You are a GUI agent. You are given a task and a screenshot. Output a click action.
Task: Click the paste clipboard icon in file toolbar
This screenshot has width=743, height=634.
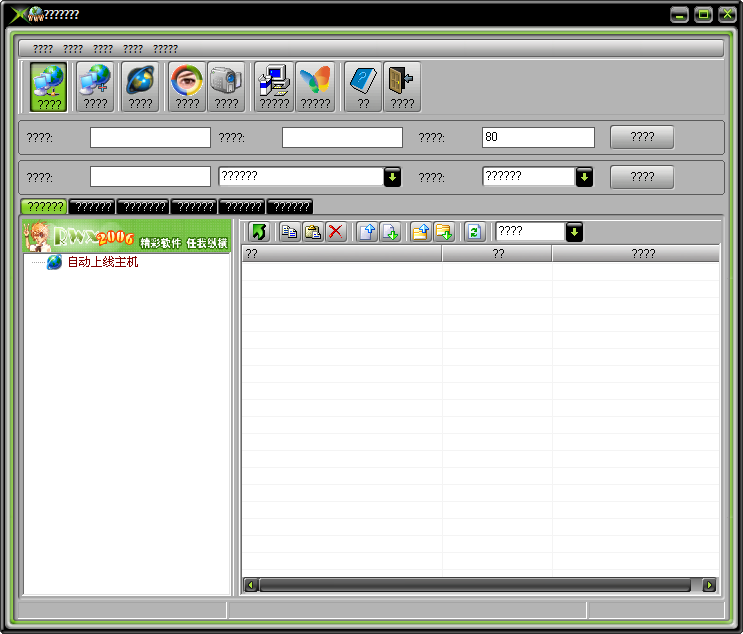coord(313,232)
